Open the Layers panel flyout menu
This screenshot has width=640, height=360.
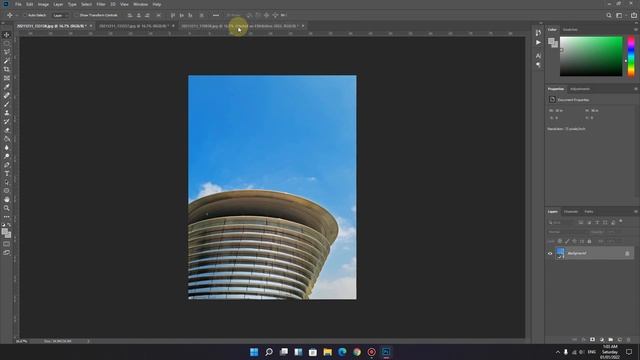(x=636, y=211)
